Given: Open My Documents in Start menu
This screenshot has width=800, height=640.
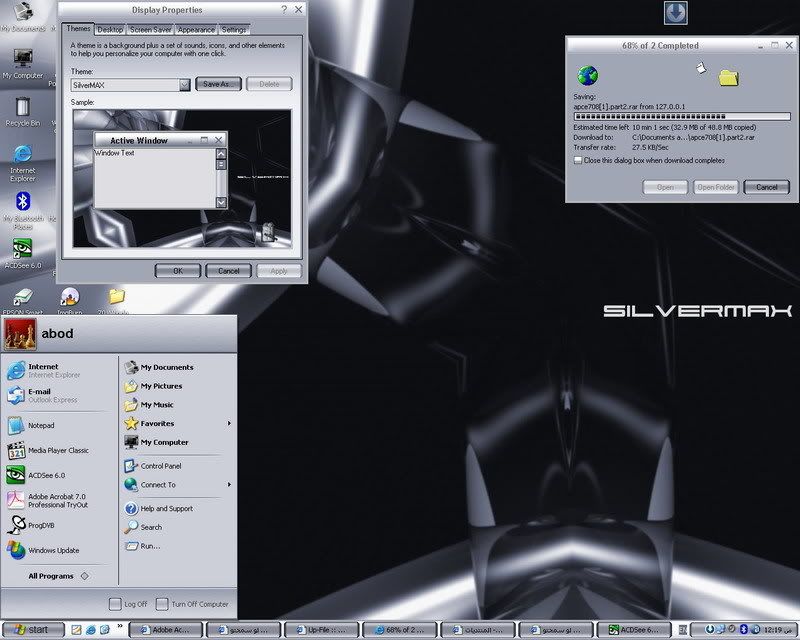Looking at the screenshot, I should 159,367.
